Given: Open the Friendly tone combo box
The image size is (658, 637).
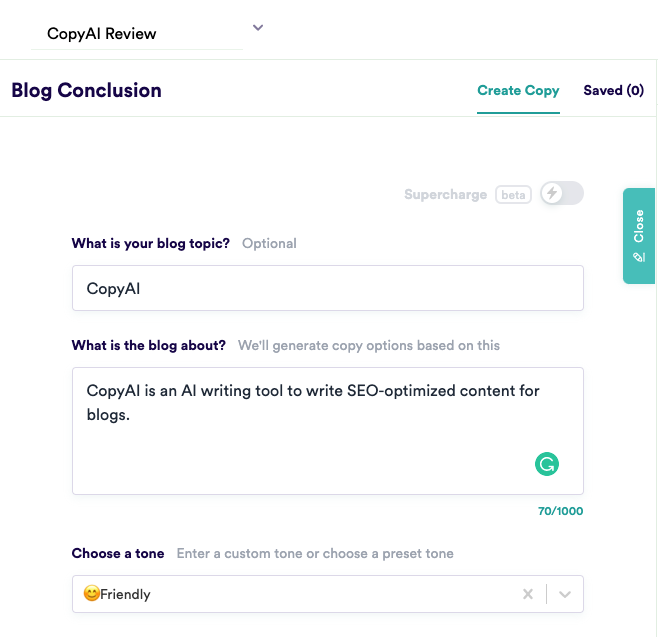Looking at the screenshot, I should [300, 594].
